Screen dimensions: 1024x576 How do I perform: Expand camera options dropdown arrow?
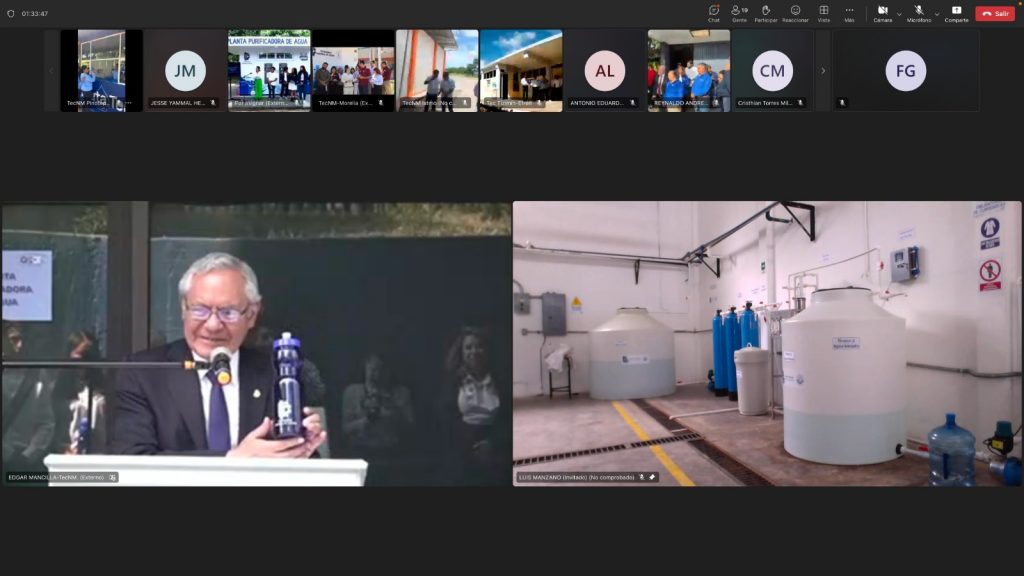click(899, 14)
